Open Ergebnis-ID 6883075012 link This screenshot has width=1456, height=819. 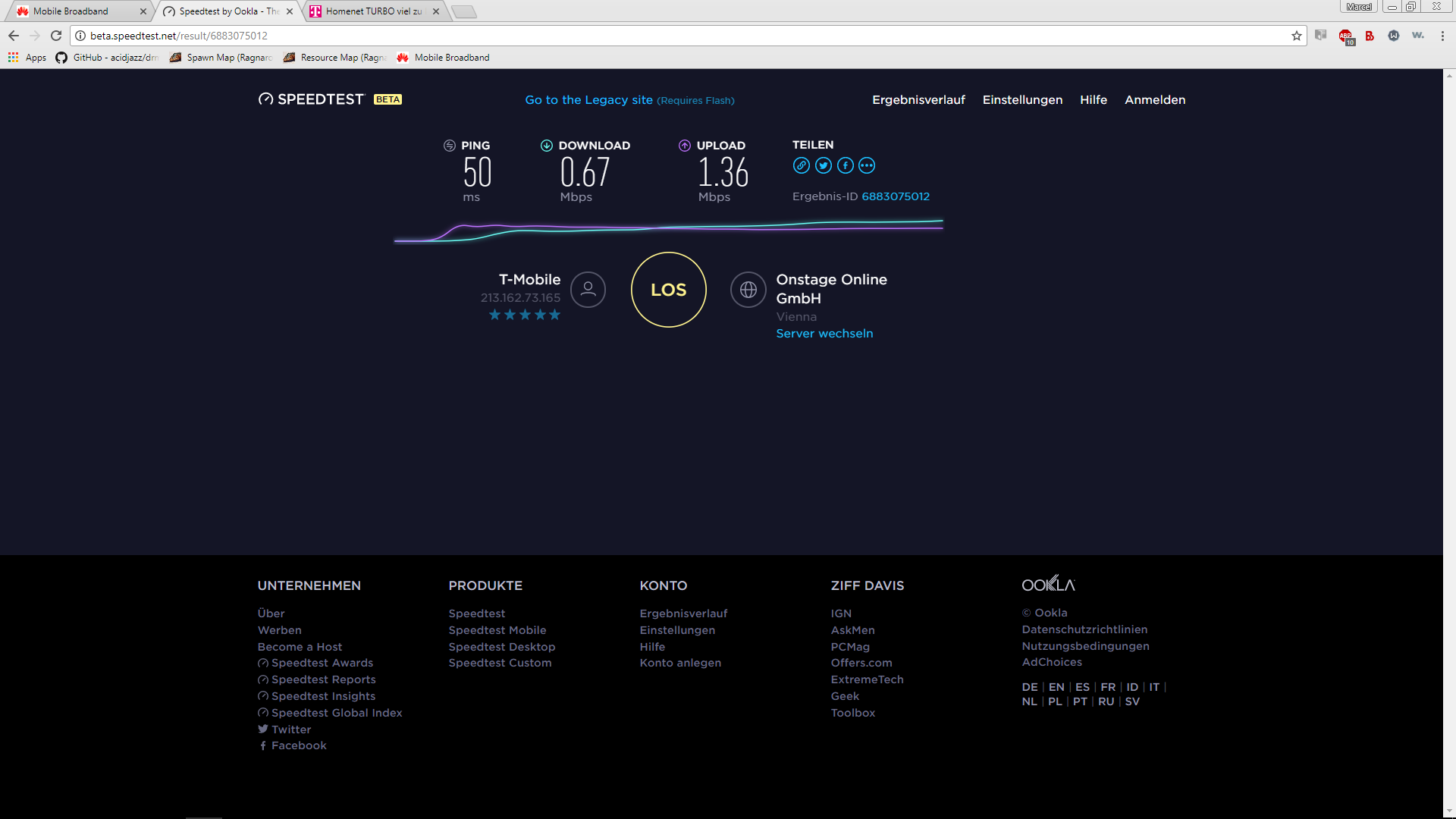pyautogui.click(x=896, y=196)
